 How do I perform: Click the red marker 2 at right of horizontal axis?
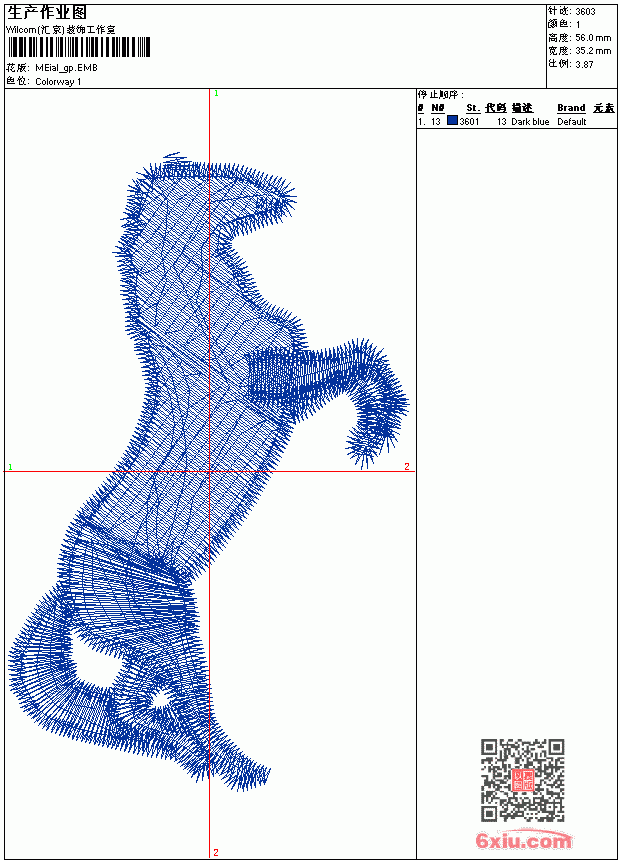[407, 467]
